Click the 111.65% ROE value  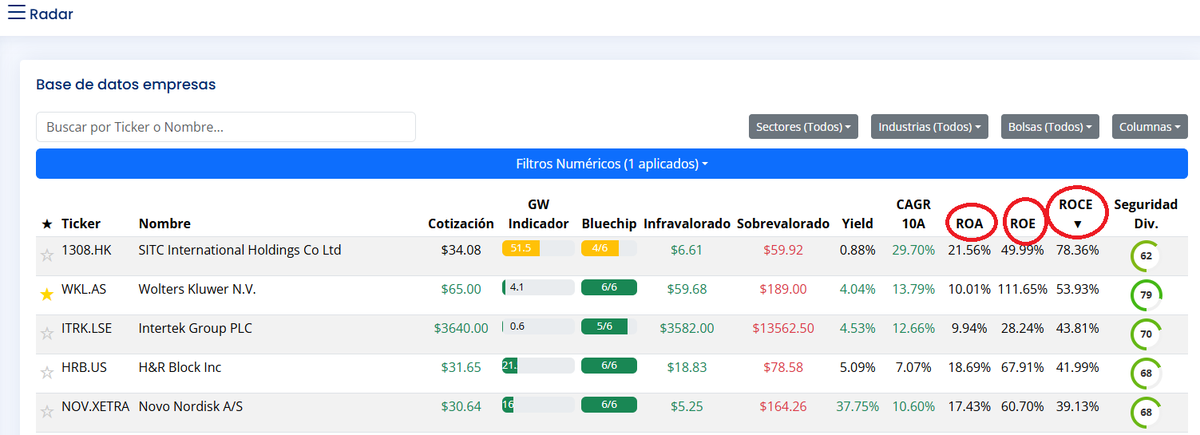[1020, 289]
